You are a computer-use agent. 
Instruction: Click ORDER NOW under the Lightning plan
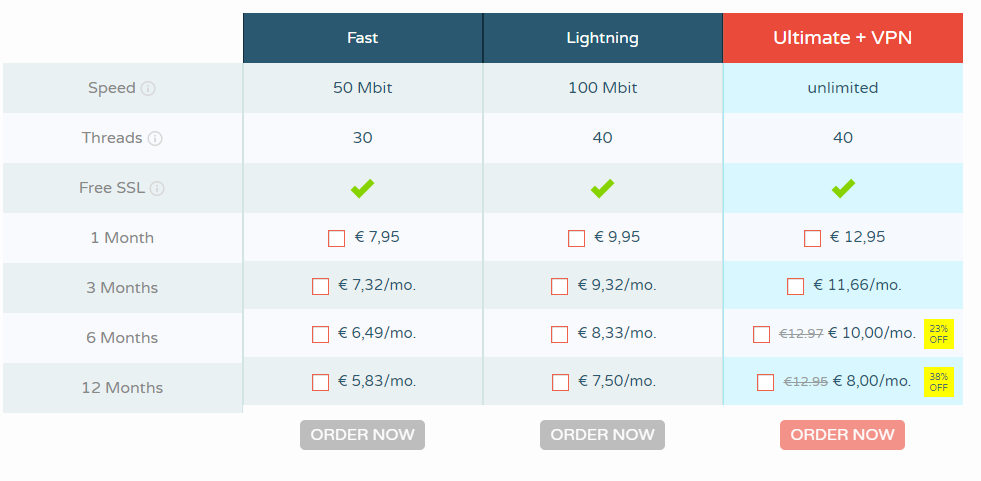[602, 435]
